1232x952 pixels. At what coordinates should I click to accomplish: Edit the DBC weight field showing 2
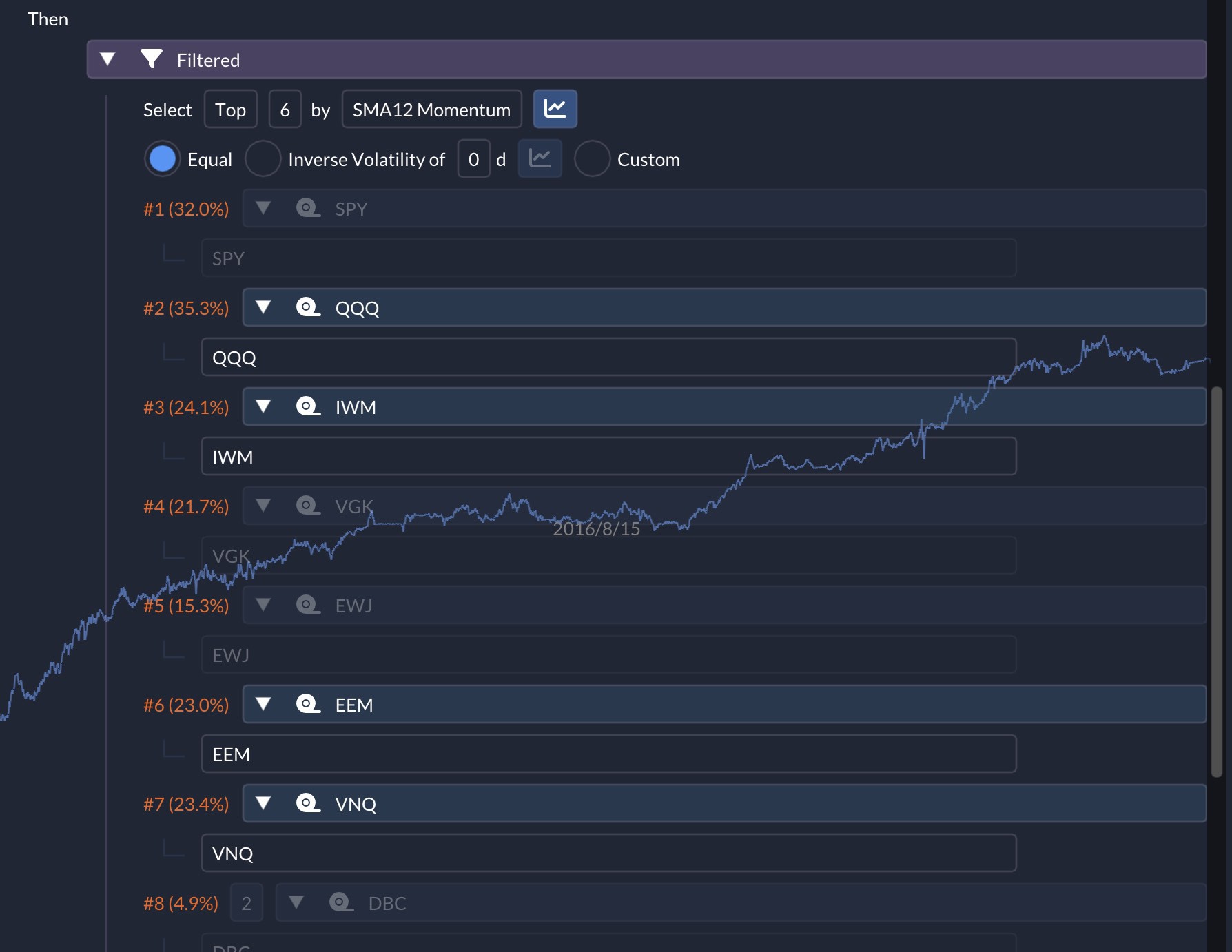click(247, 902)
